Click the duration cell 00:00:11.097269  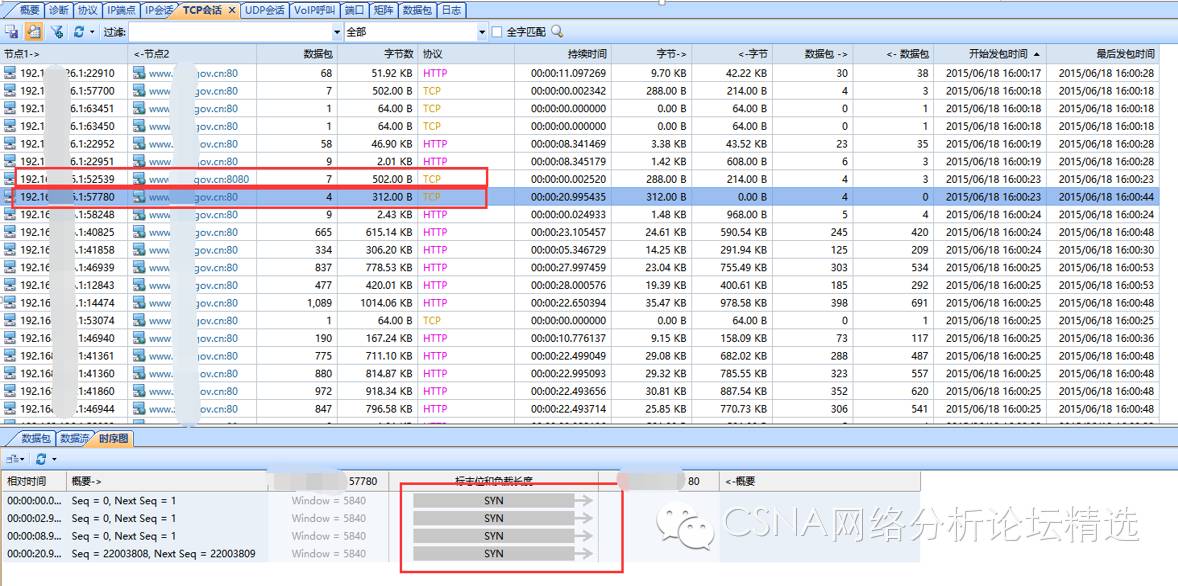pyautogui.click(x=568, y=73)
